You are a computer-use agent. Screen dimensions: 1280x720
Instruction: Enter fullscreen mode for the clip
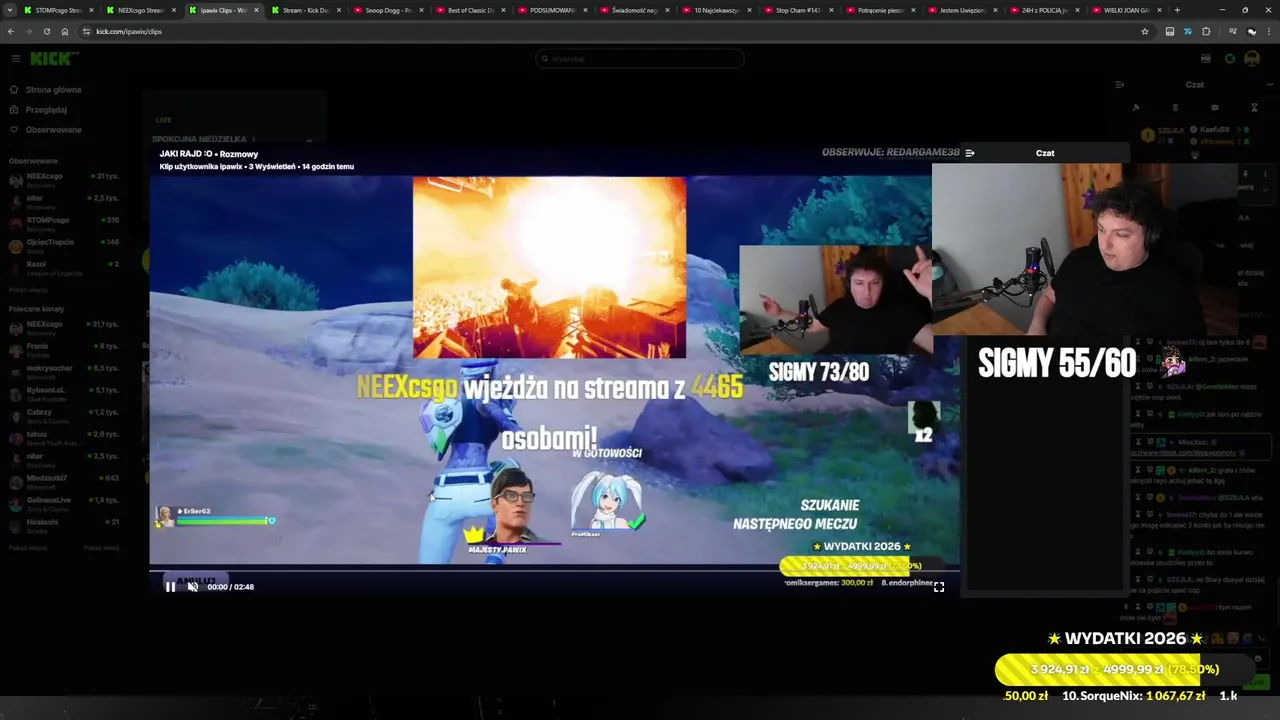tap(939, 588)
